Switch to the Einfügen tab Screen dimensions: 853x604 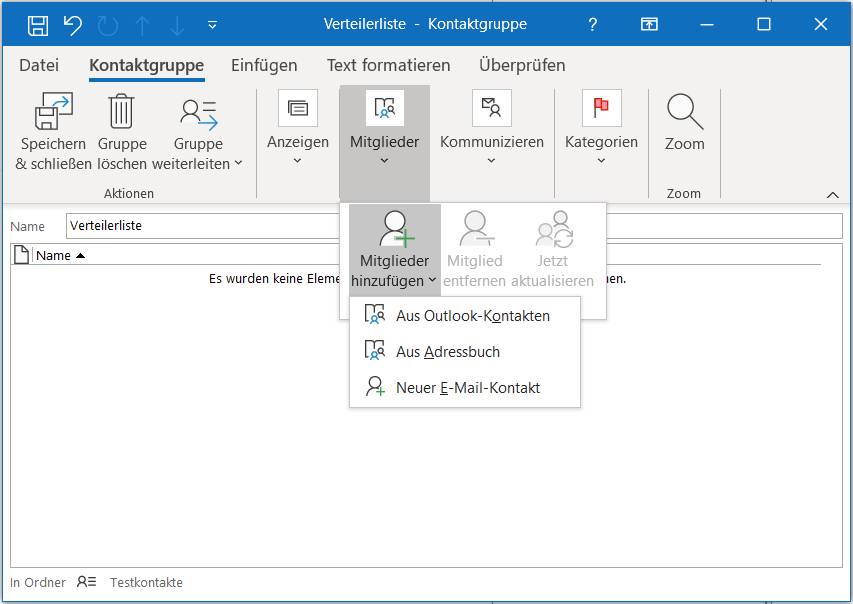(x=263, y=65)
